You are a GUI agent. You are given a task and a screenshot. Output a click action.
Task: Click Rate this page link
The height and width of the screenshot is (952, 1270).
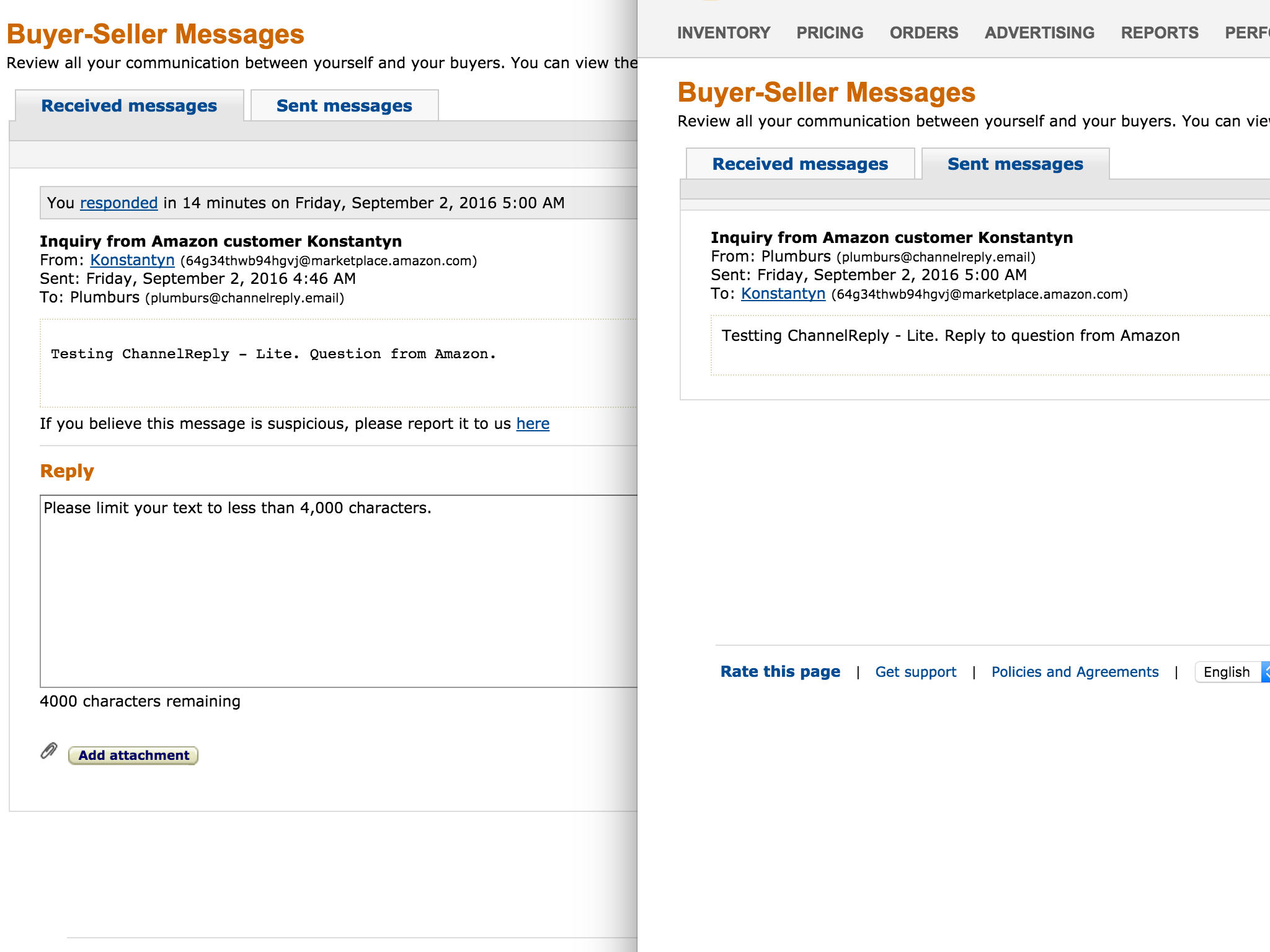[x=780, y=672]
